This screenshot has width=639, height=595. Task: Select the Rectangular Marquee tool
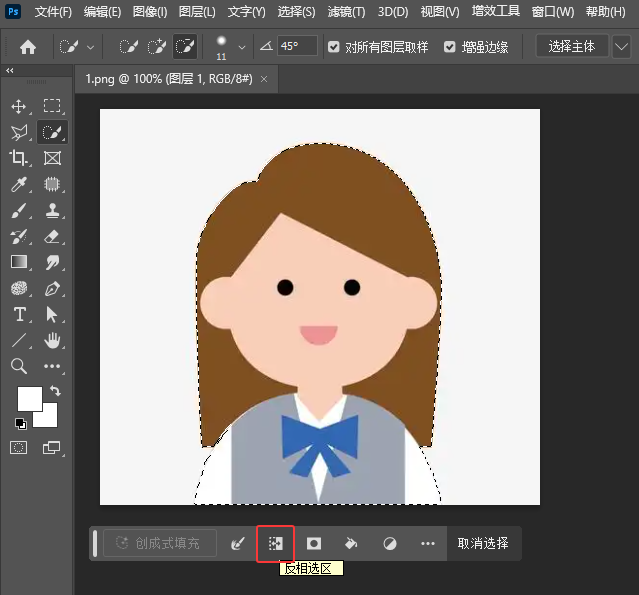tap(52, 106)
